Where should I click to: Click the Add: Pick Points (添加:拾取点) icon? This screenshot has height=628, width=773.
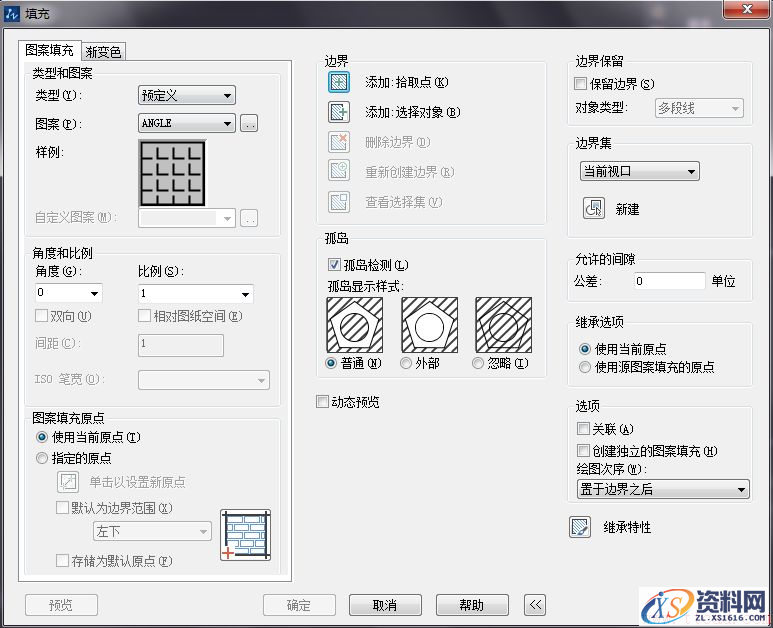pos(339,82)
